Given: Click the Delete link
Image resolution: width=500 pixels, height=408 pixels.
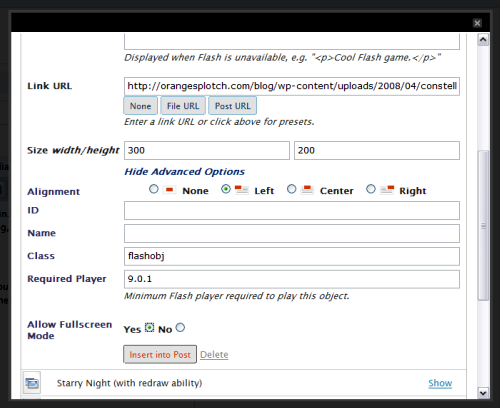Looking at the screenshot, I should click(x=214, y=354).
